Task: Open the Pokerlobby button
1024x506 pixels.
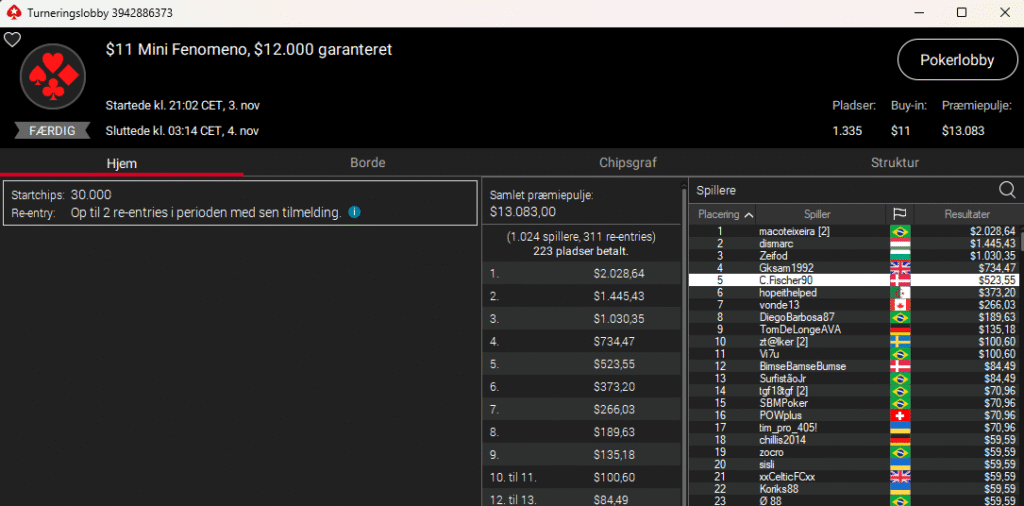Action: (x=956, y=60)
